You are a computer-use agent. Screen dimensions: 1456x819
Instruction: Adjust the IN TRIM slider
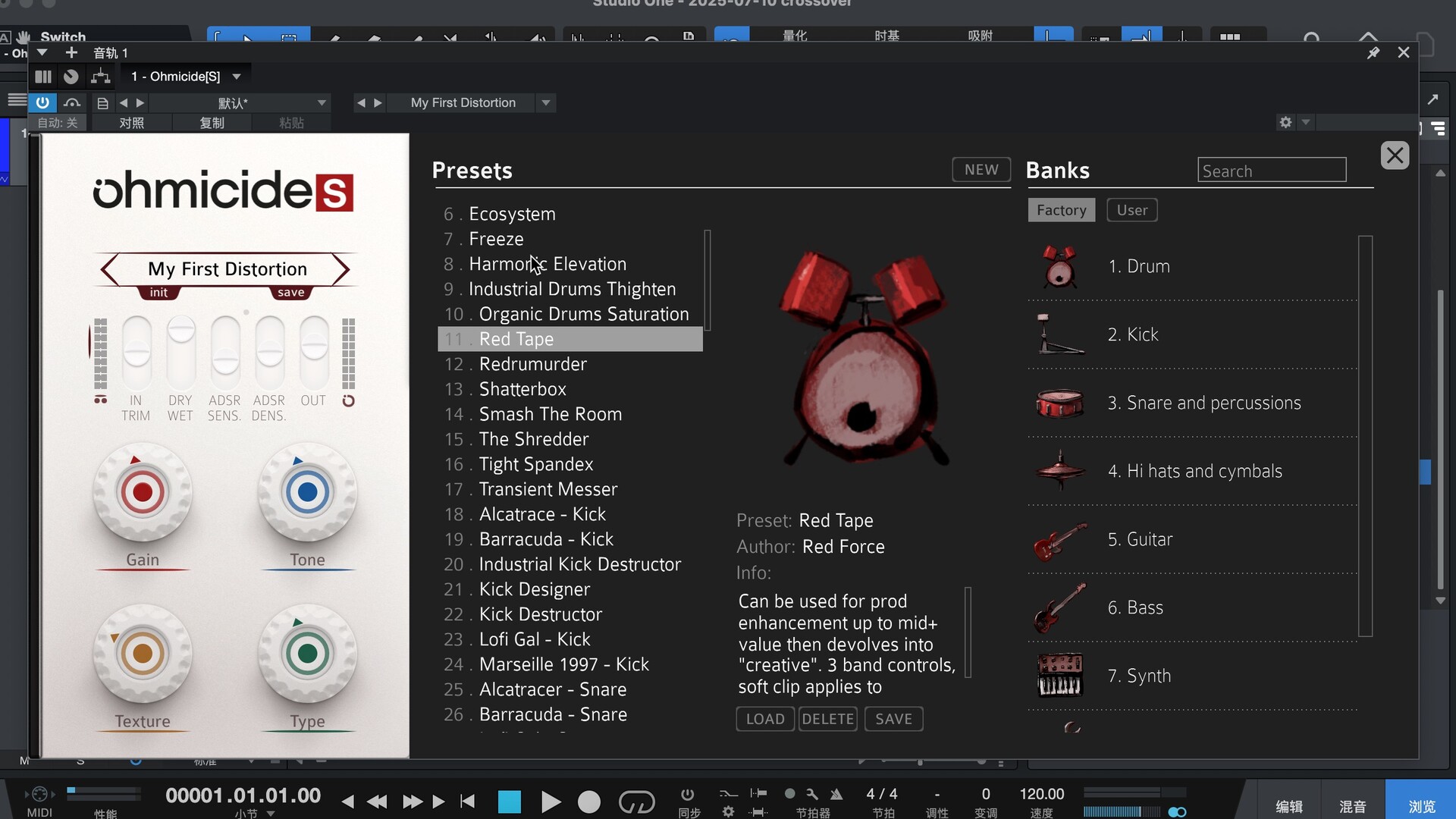pyautogui.click(x=137, y=352)
